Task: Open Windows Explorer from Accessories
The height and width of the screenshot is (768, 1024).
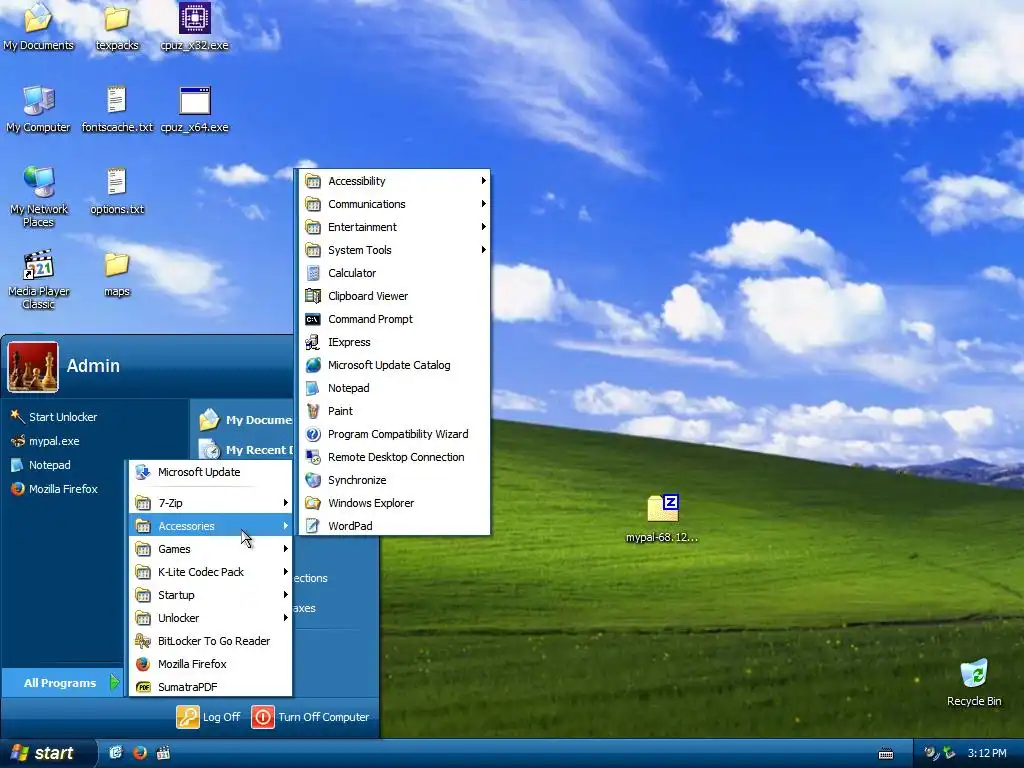Action: pos(394,503)
